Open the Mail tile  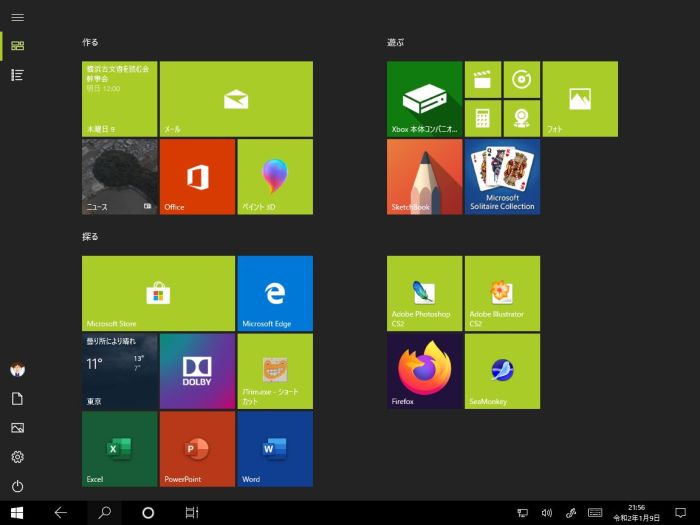[236, 99]
